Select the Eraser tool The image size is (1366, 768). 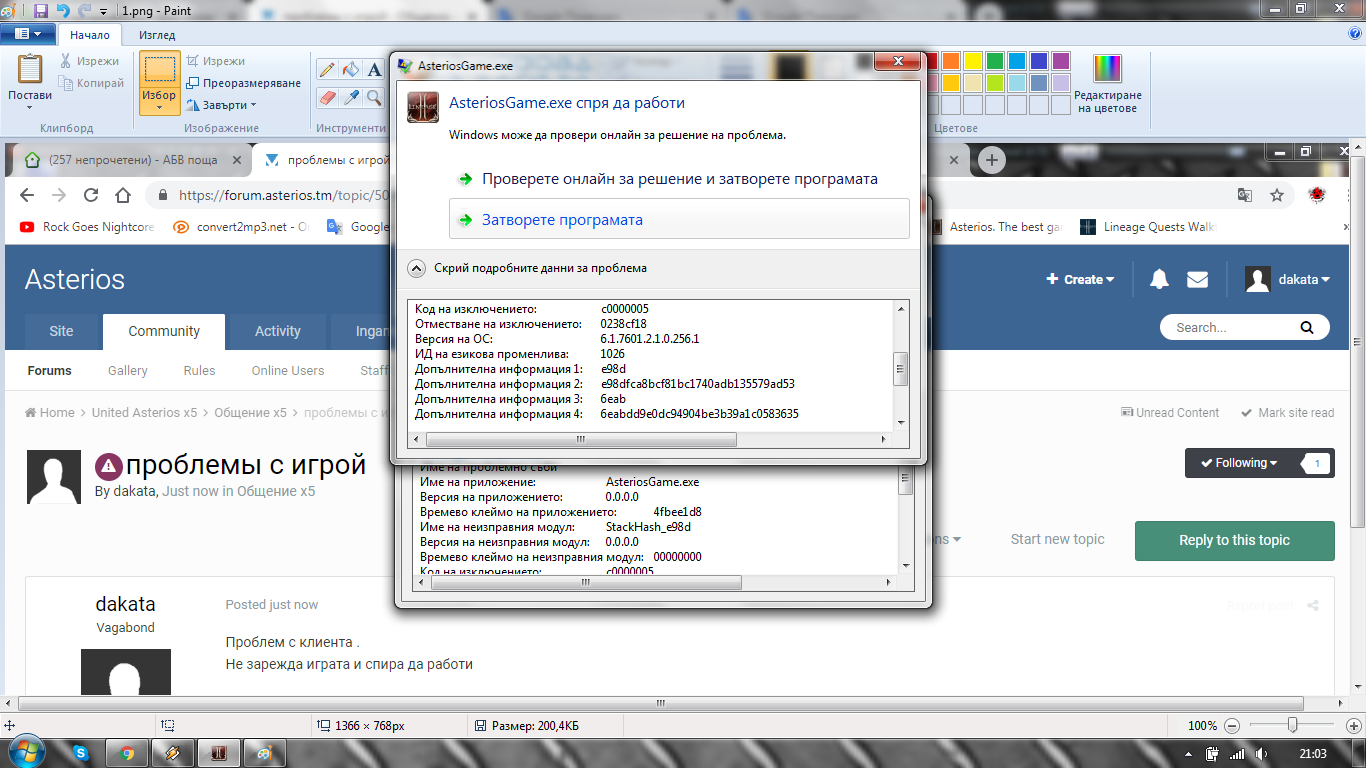(x=327, y=97)
